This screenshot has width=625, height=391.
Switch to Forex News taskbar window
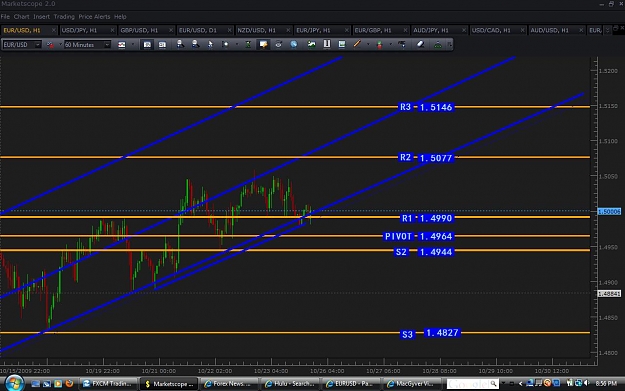[x=228, y=384]
